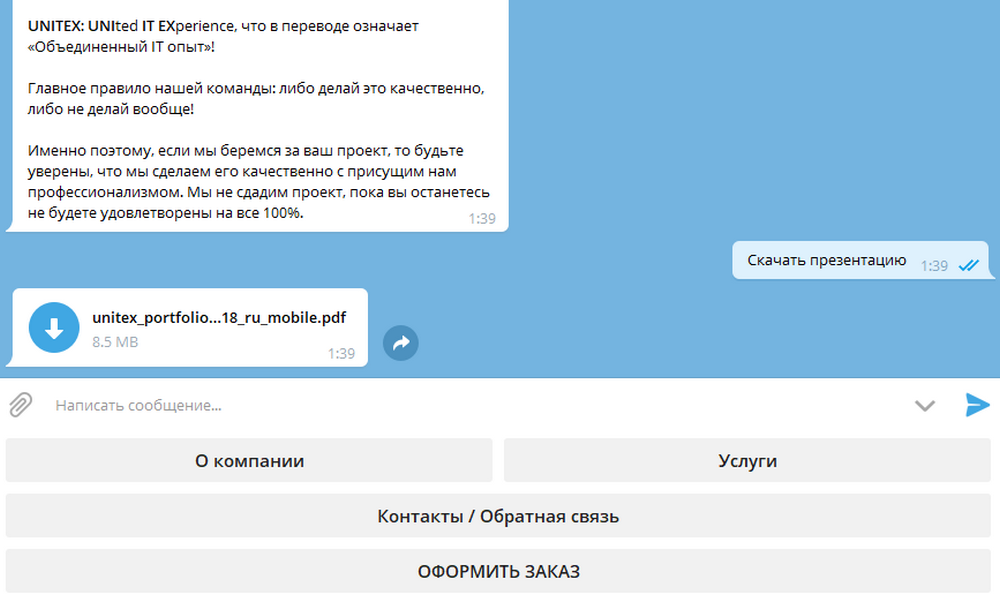1000x595 pixels.
Task: Open the paperclip attachment menu
Action: 21,405
